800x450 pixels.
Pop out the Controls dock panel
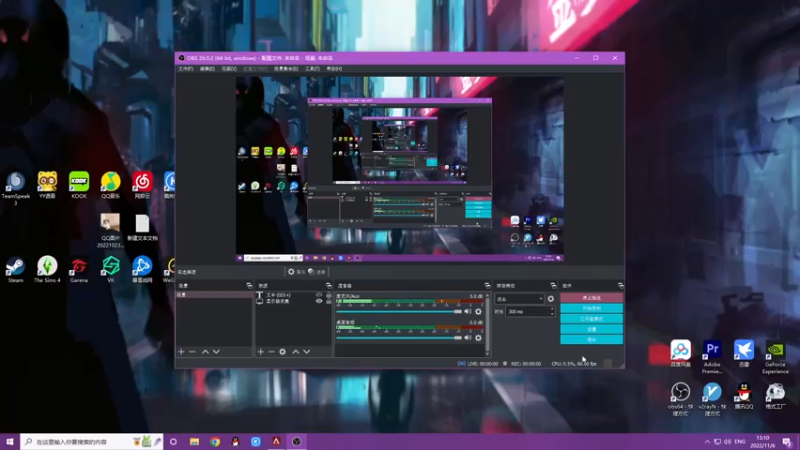click(620, 286)
